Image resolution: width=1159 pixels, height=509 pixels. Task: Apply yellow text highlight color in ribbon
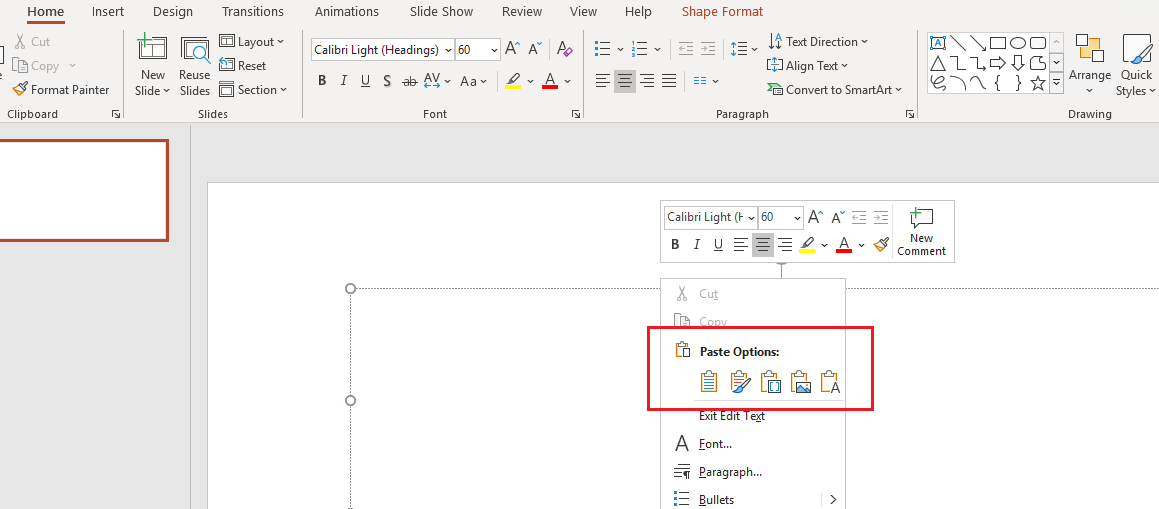[x=514, y=81]
